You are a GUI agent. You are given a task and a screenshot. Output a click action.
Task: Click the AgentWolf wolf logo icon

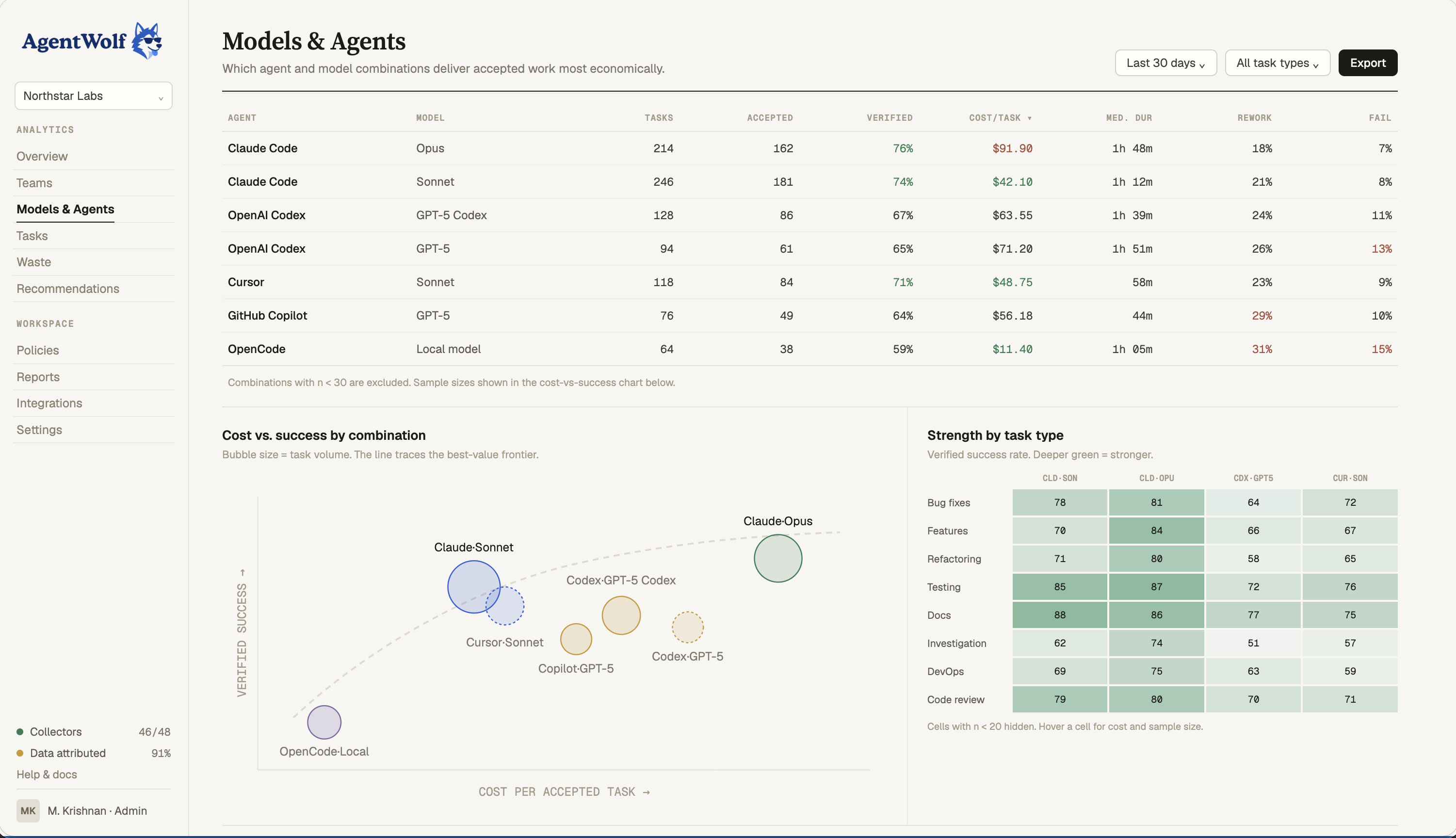pyautogui.click(x=147, y=40)
